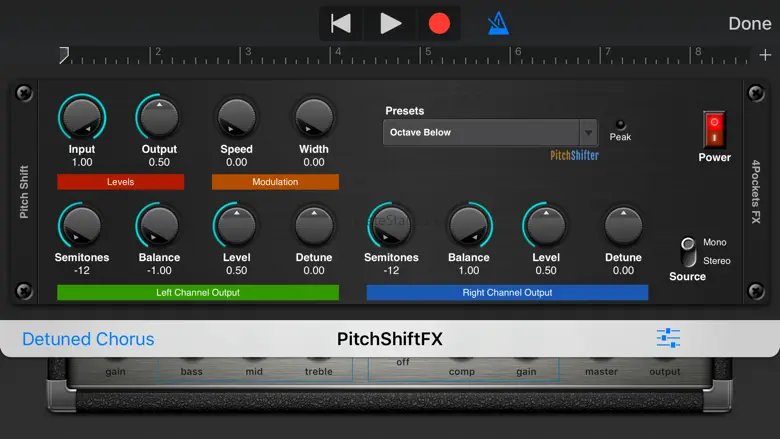Add a section with the plus icon
Screen dimensions: 780x439
coord(765,55)
